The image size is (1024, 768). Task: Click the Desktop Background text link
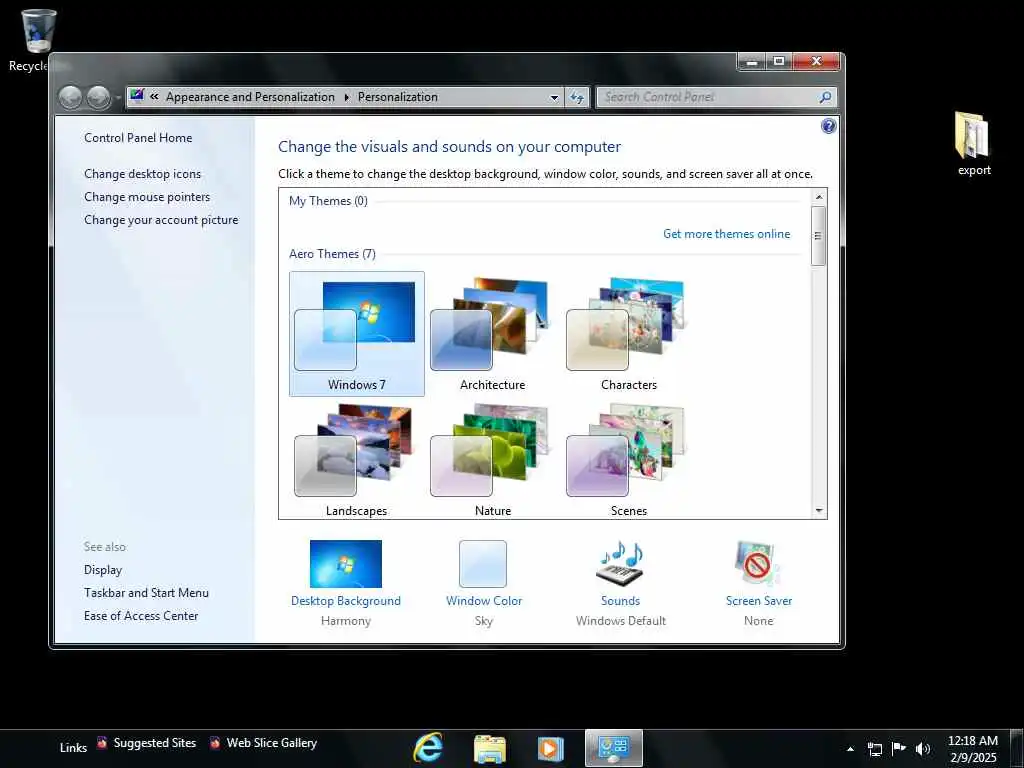pos(345,601)
